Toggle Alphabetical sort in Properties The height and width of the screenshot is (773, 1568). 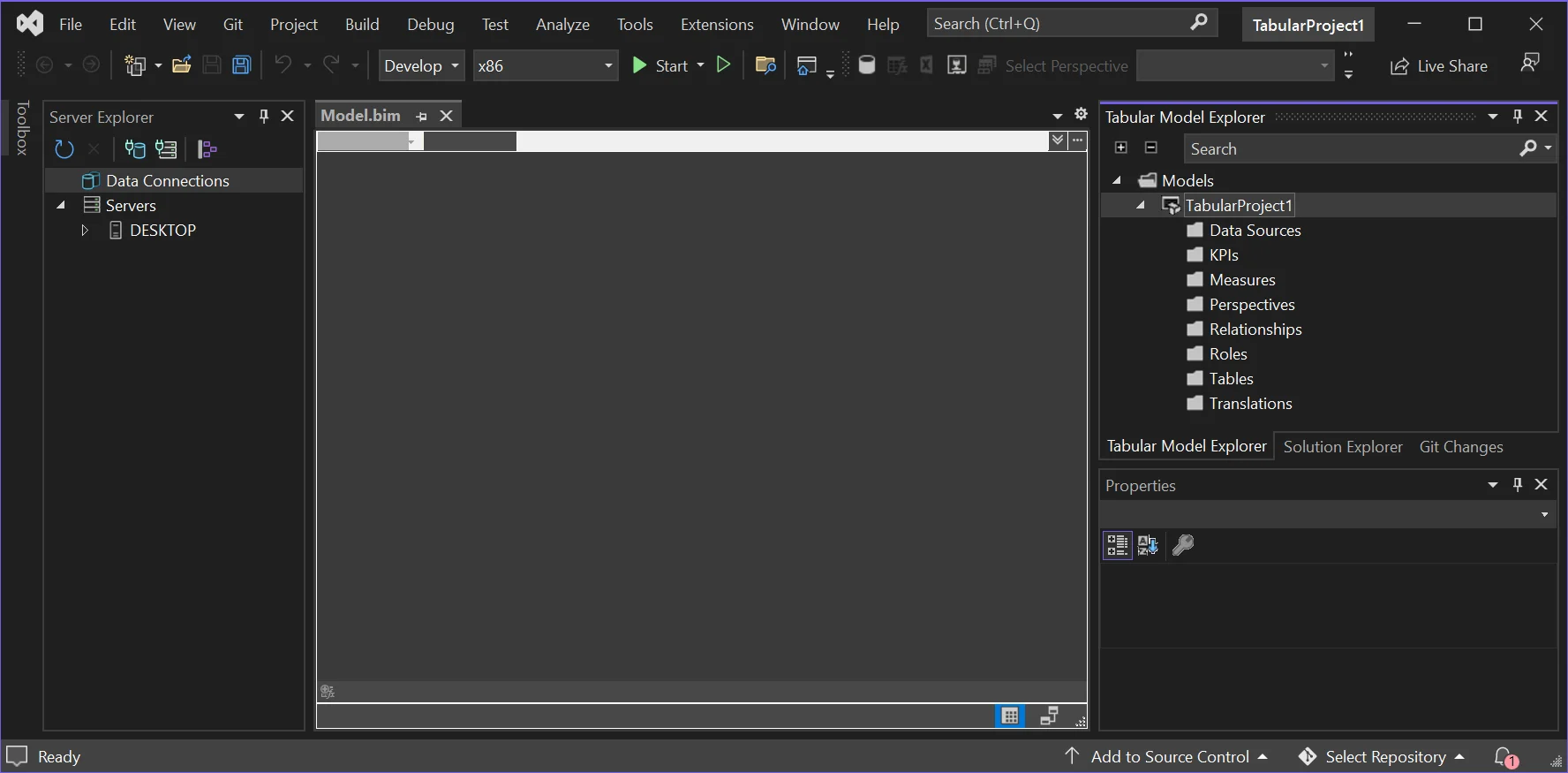coord(1148,545)
